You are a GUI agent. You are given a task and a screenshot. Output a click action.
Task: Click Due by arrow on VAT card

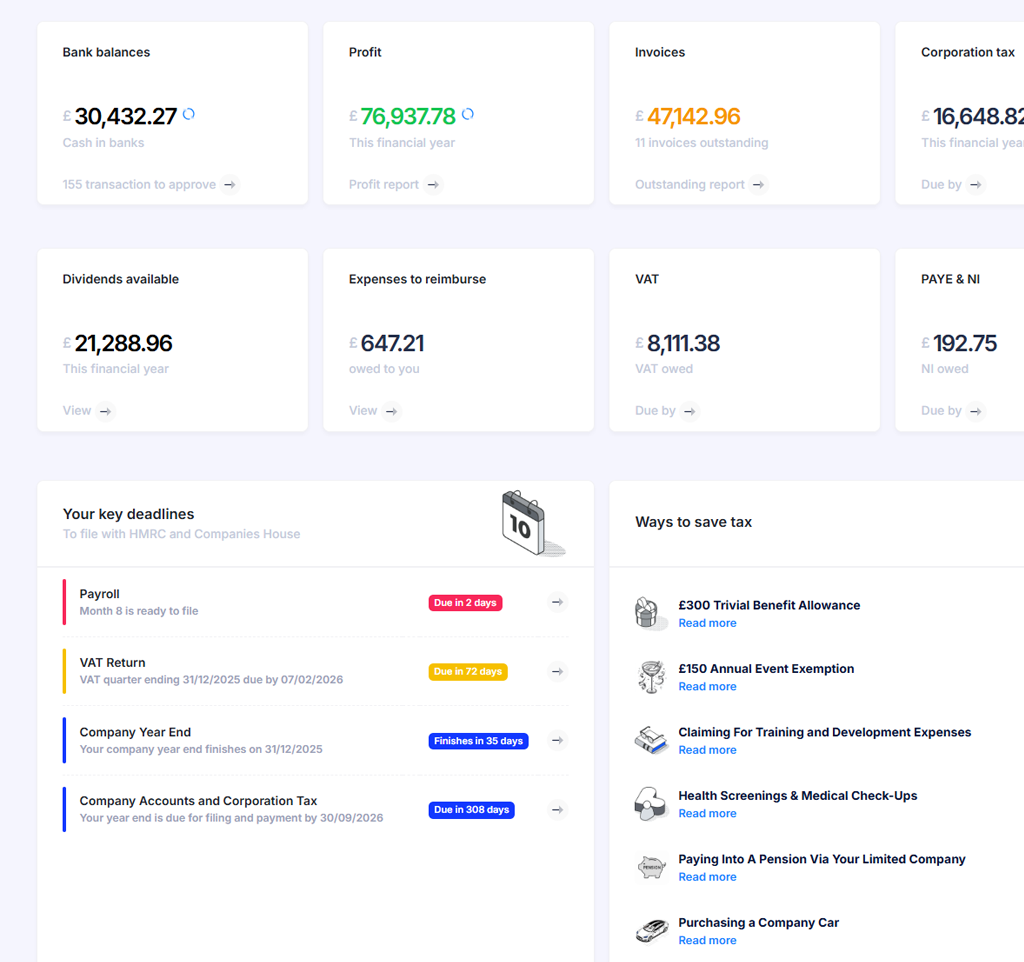click(x=689, y=411)
